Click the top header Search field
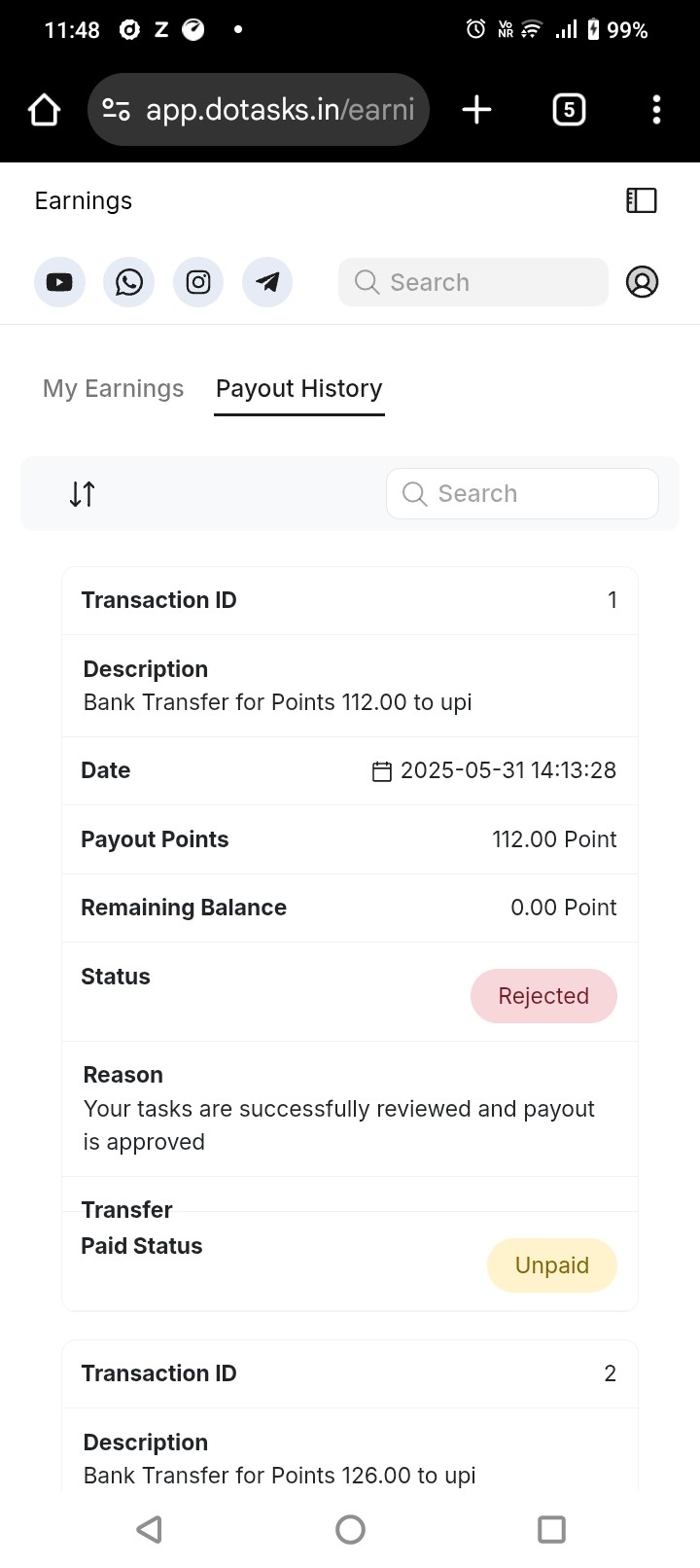Screen dimensions: 700x1568 [473, 282]
